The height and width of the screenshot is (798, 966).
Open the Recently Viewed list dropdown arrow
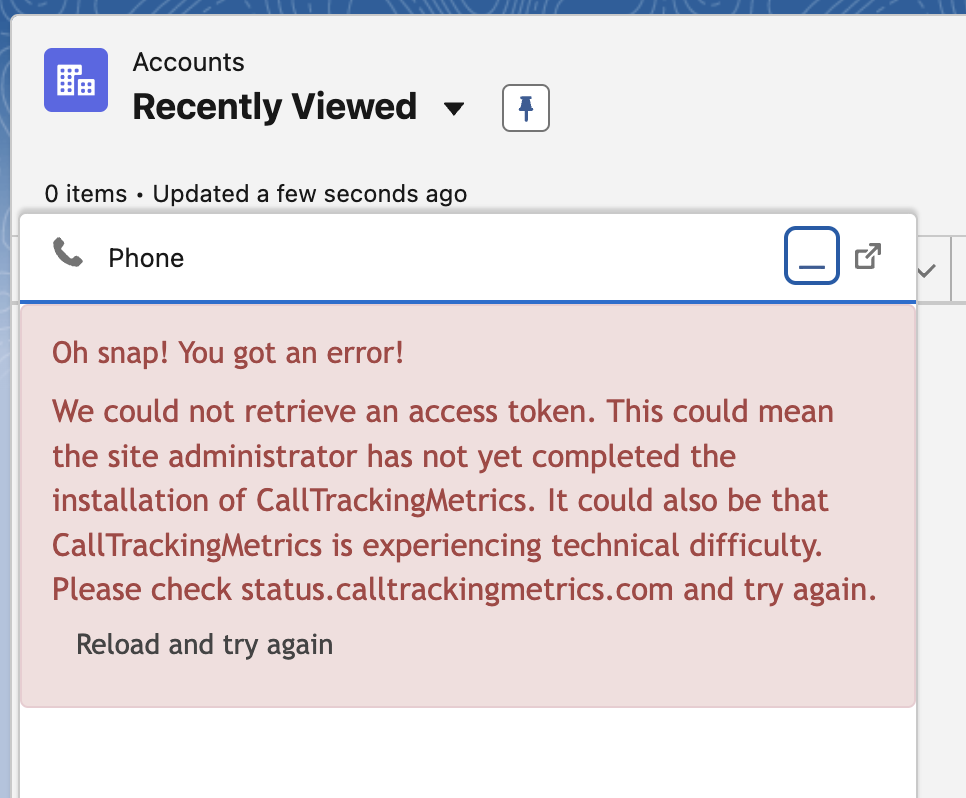[x=454, y=108]
